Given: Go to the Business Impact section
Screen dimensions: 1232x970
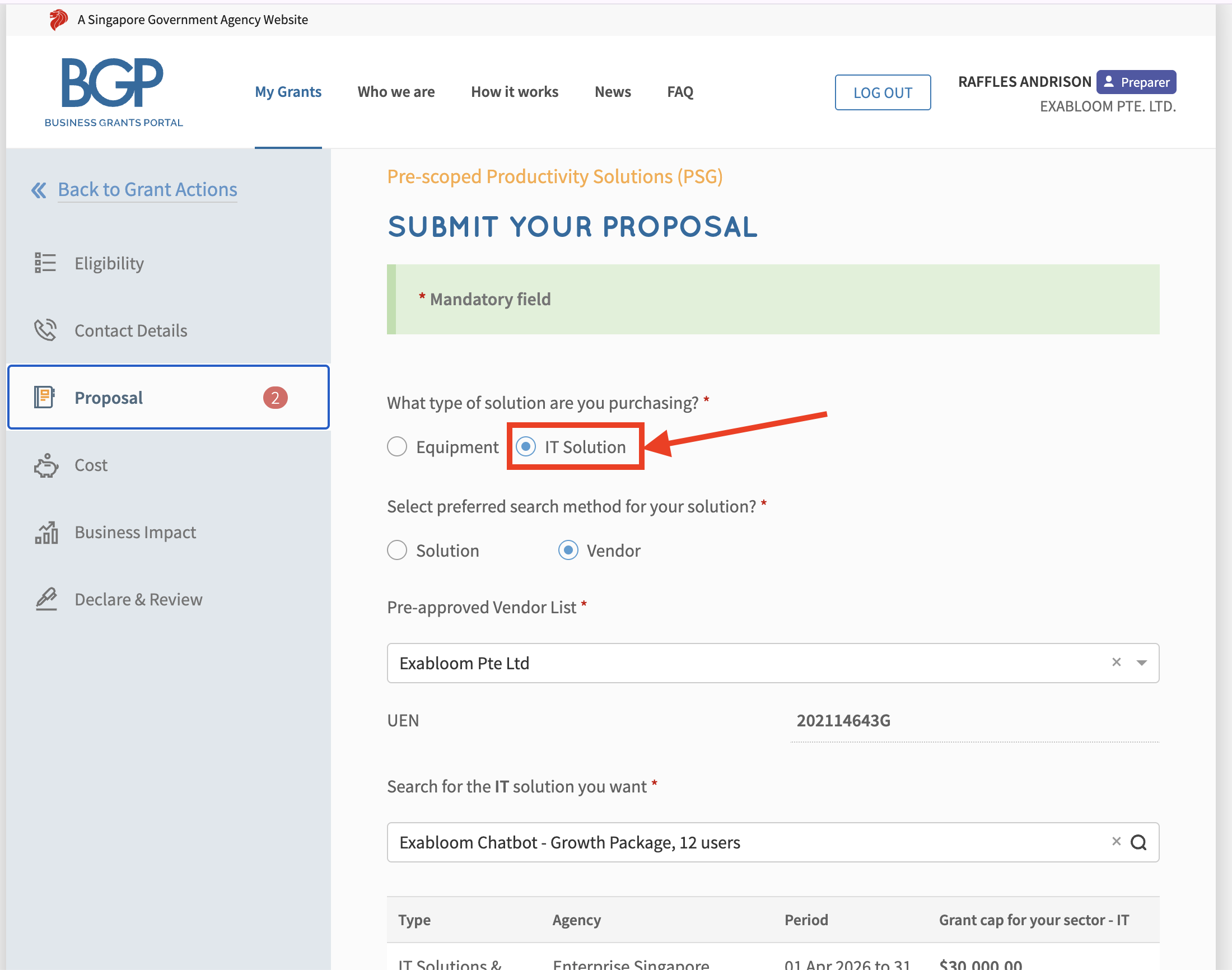Looking at the screenshot, I should click(x=135, y=532).
